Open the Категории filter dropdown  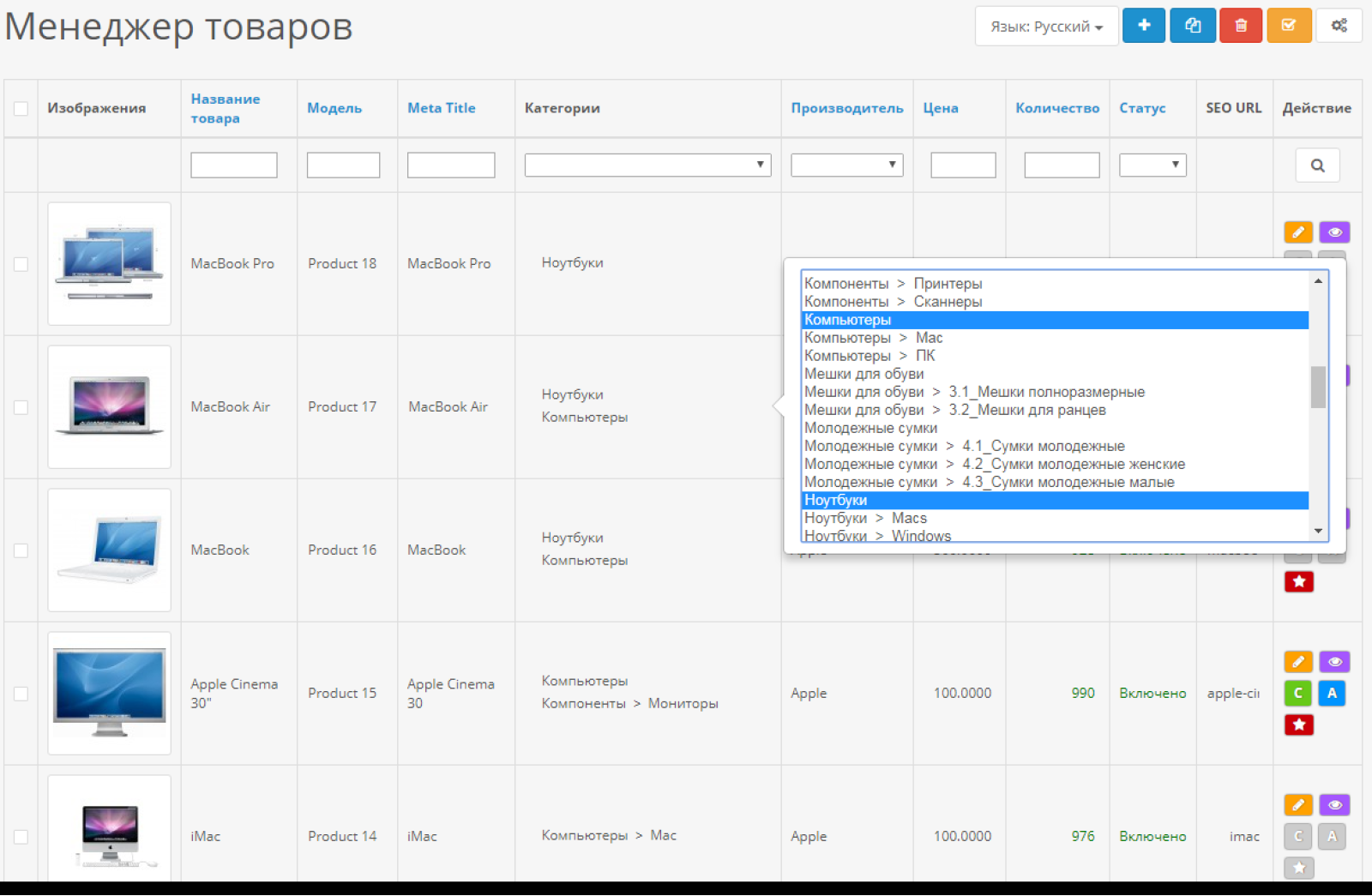[647, 165]
